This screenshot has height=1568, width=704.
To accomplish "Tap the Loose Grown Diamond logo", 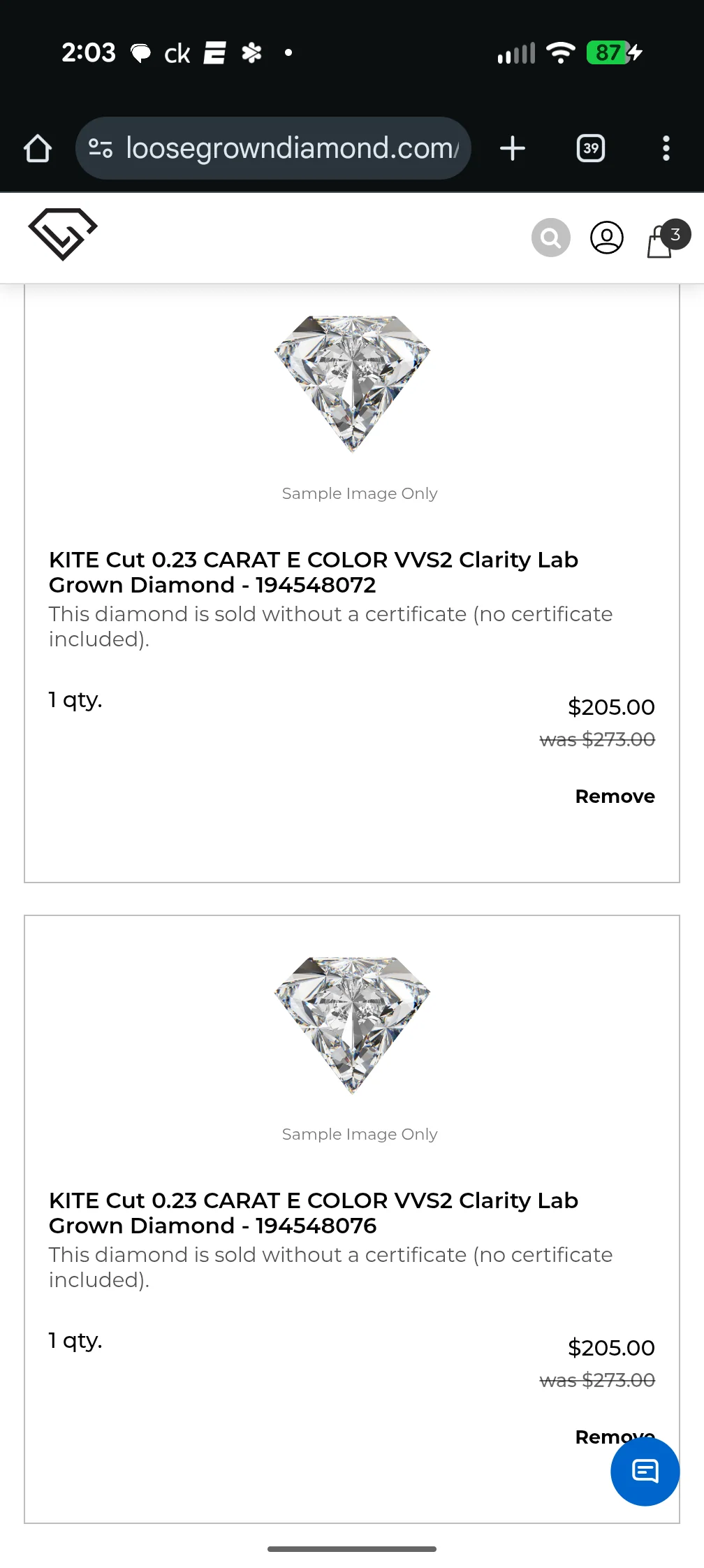I will click(x=63, y=234).
